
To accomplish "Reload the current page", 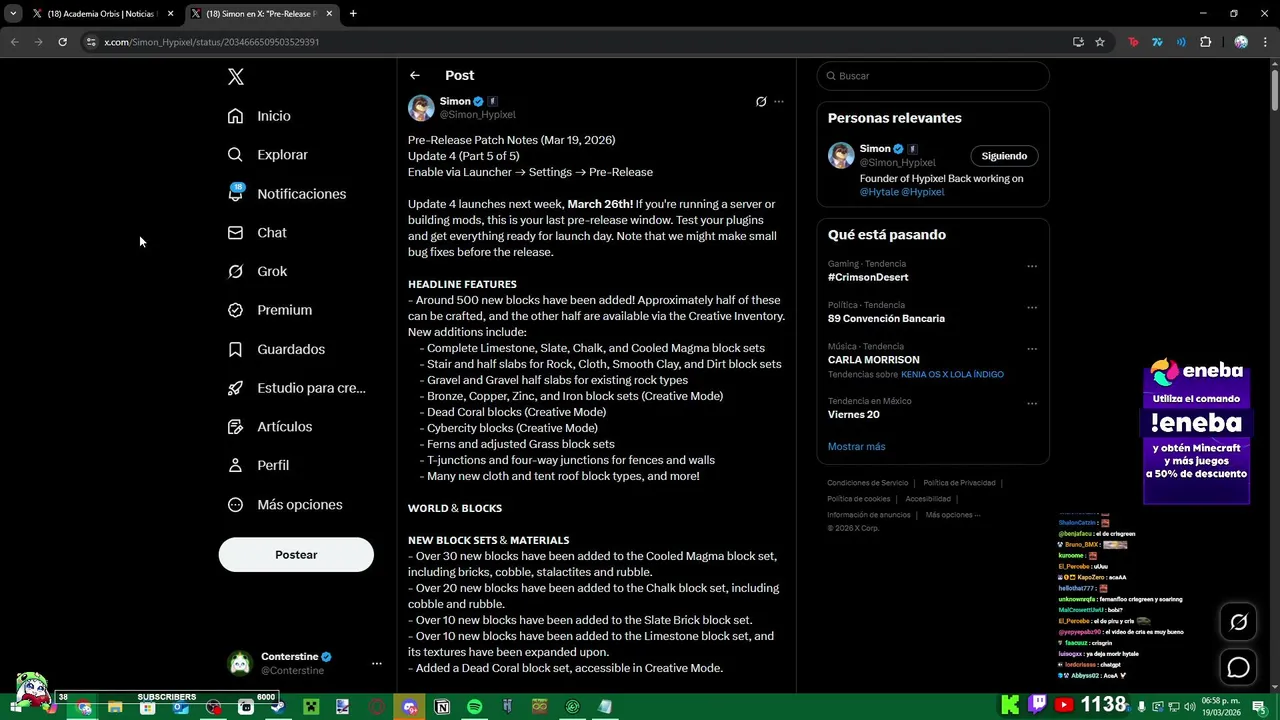I will pyautogui.click(x=62, y=42).
